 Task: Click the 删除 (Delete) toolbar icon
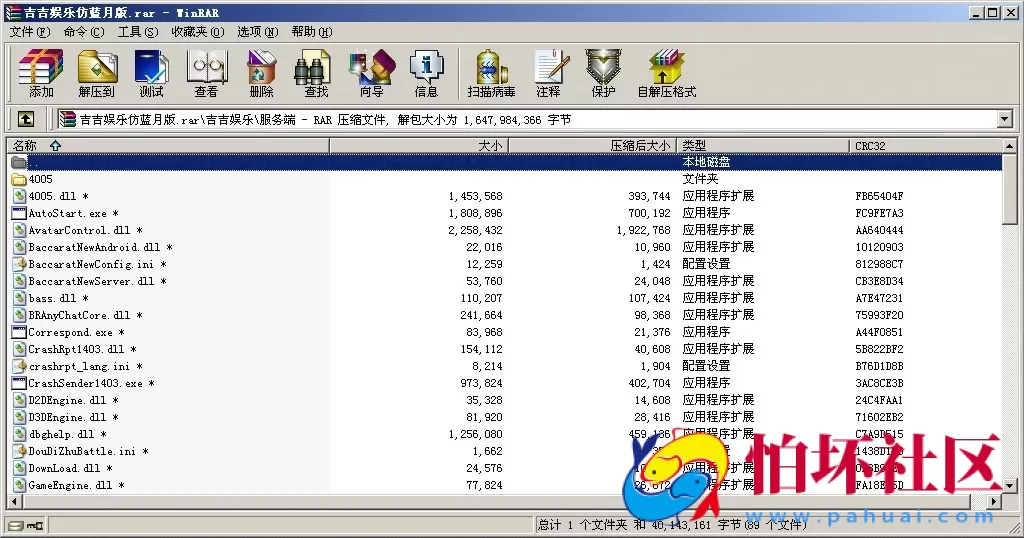[x=261, y=73]
